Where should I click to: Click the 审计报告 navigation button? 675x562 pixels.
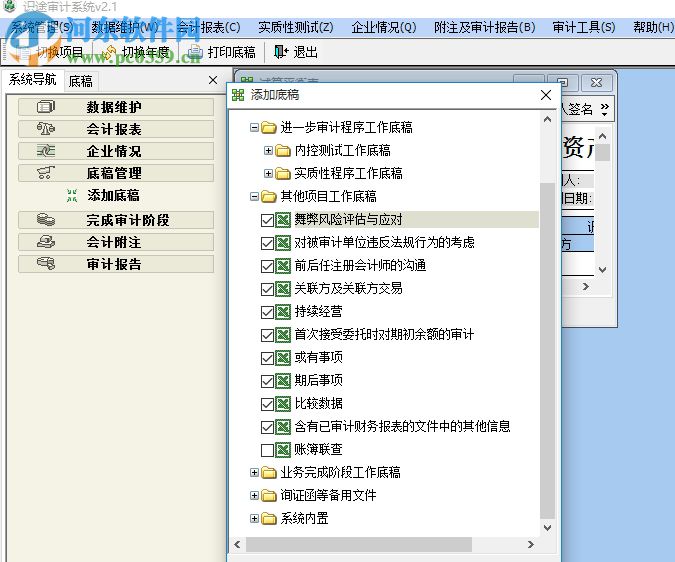(x=116, y=264)
